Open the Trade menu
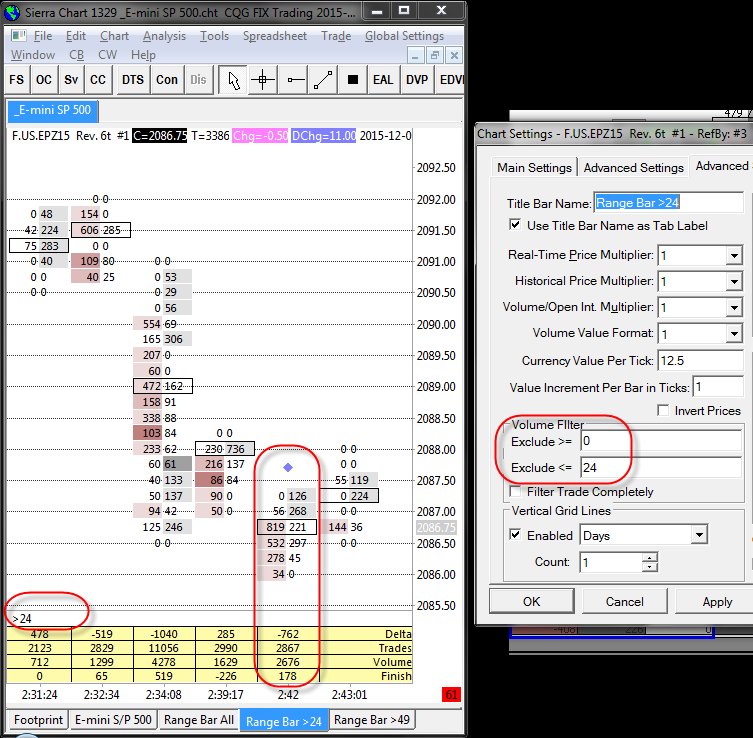The width and height of the screenshot is (753, 738). pos(336,36)
